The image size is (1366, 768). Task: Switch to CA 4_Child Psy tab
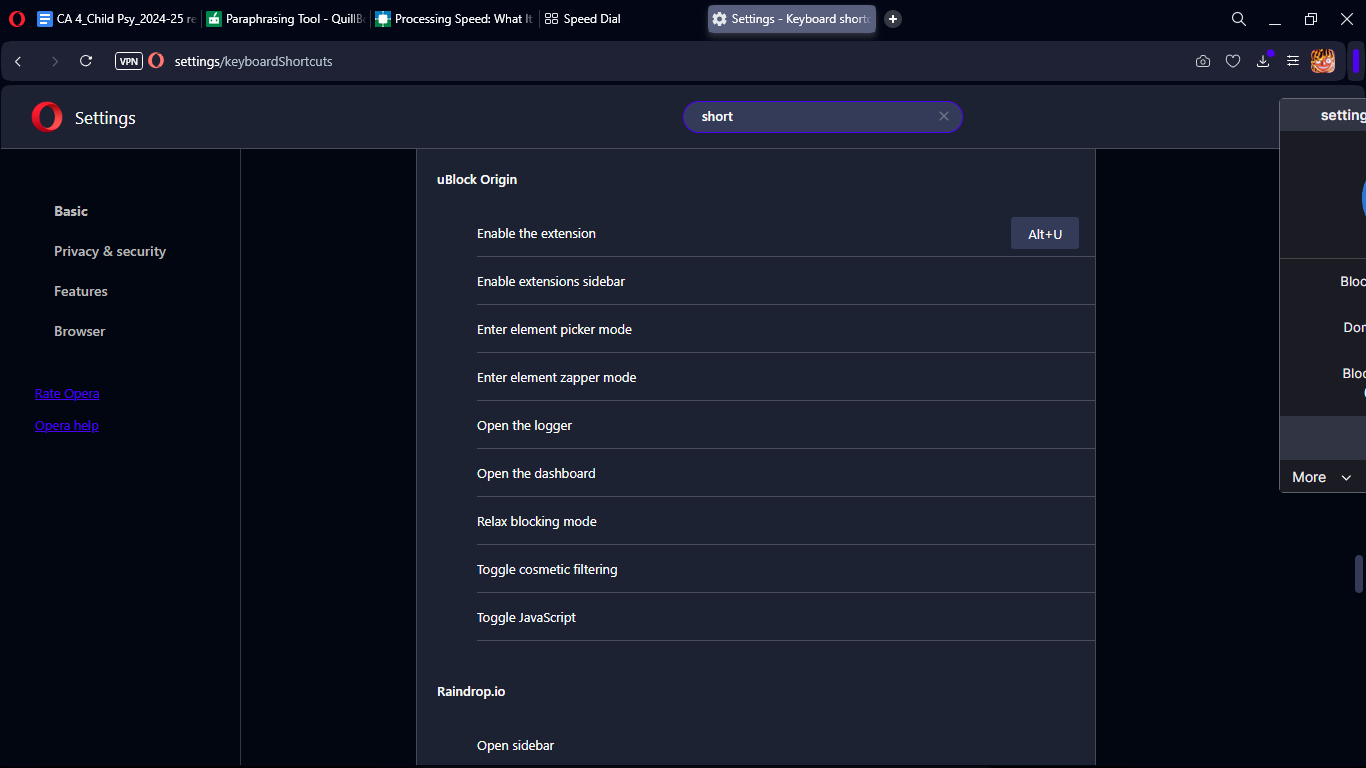pos(116,19)
